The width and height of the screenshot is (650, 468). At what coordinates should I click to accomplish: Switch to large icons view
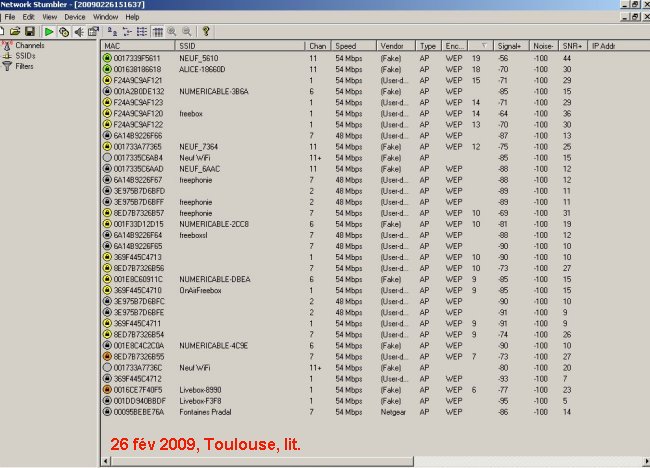pyautogui.click(x=112, y=32)
